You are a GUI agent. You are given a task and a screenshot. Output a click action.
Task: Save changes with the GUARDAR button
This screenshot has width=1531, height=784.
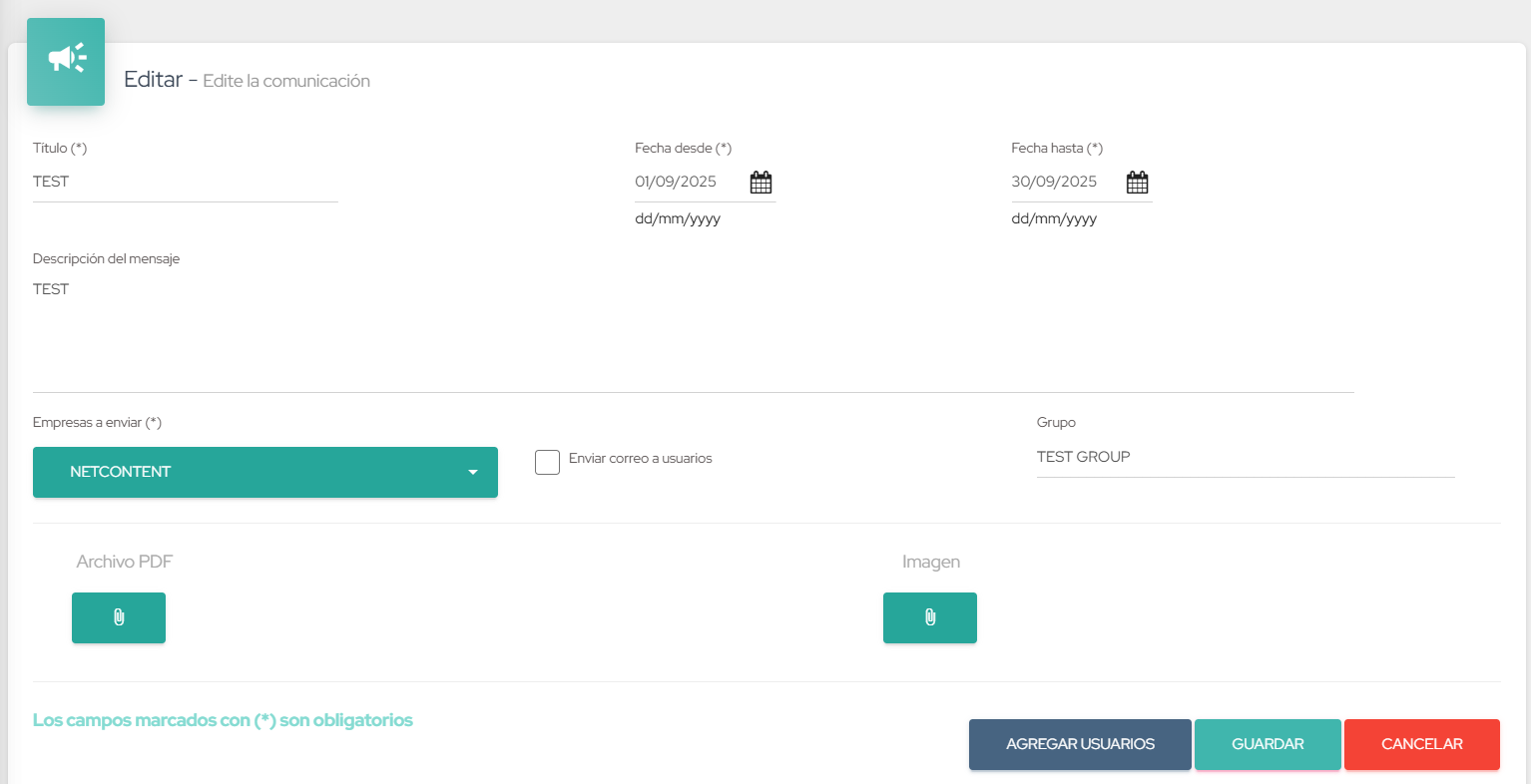(1267, 744)
